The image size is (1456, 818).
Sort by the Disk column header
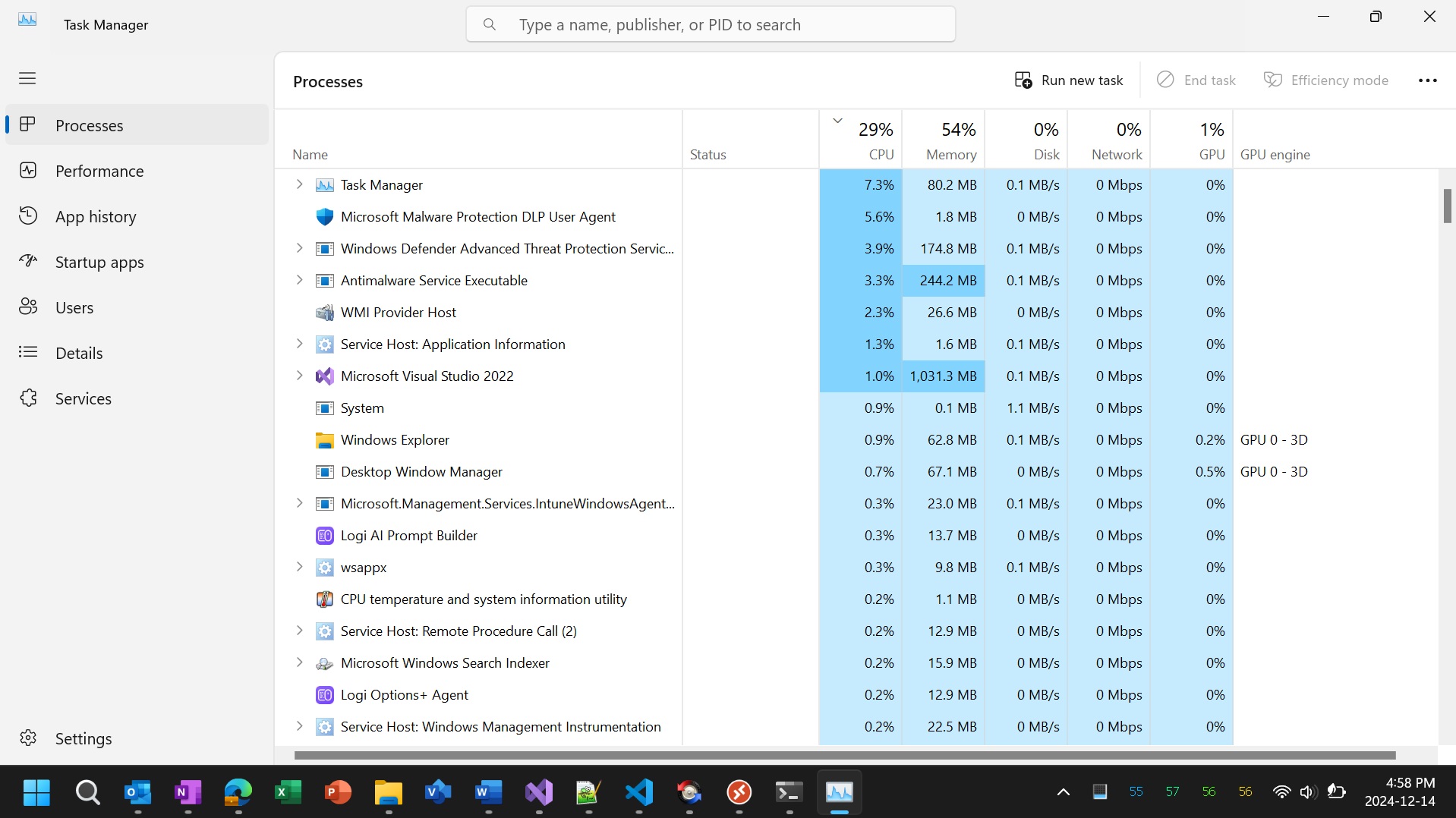(x=1026, y=140)
